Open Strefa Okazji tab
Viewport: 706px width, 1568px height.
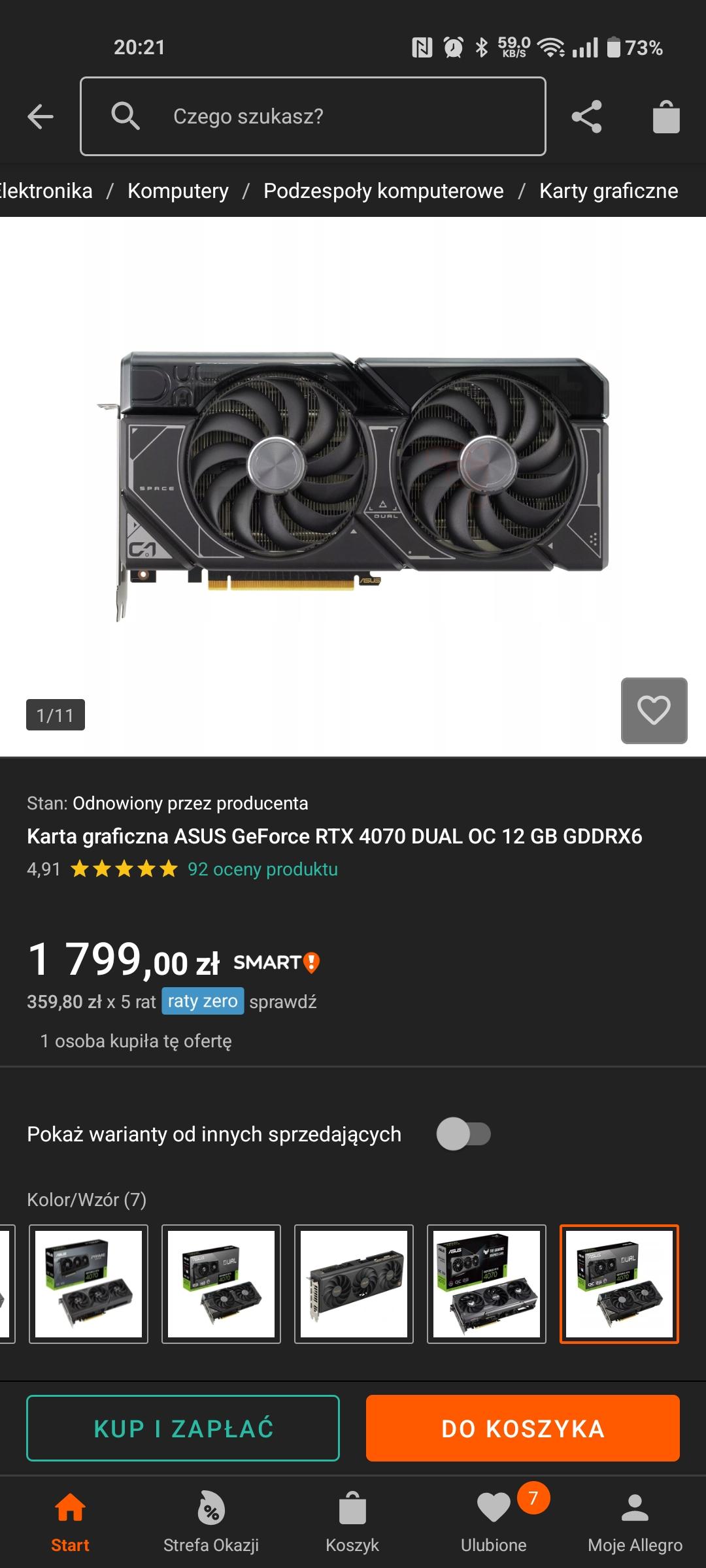pos(211,1522)
